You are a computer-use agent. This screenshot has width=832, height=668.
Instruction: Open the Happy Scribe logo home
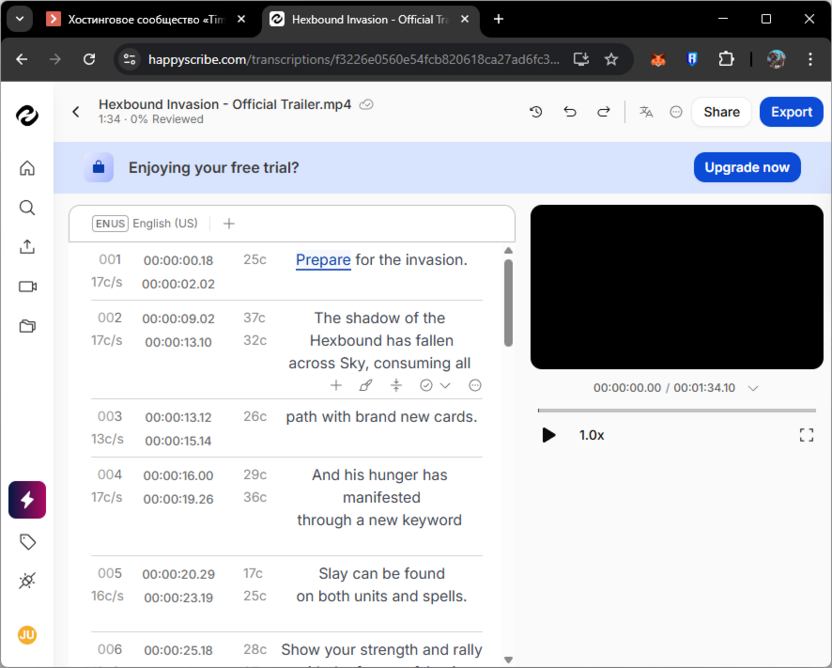[x=27, y=115]
